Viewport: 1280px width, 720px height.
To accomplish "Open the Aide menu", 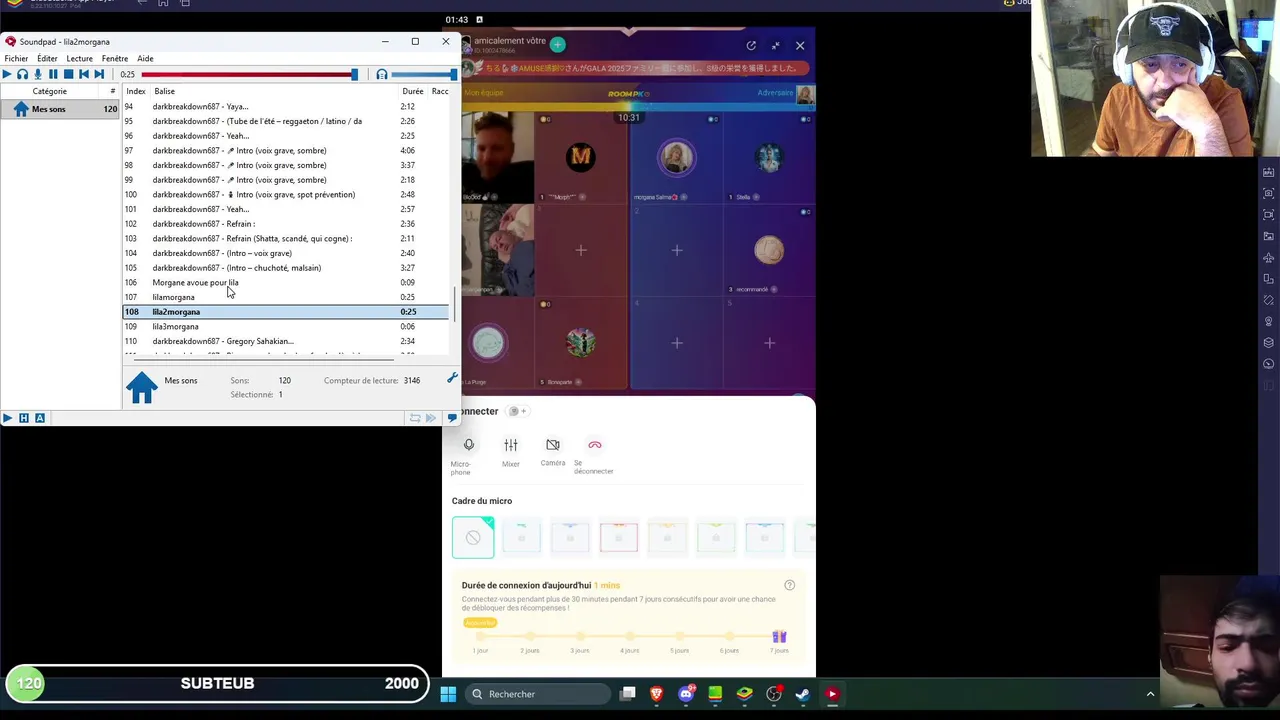I will click(x=145, y=58).
